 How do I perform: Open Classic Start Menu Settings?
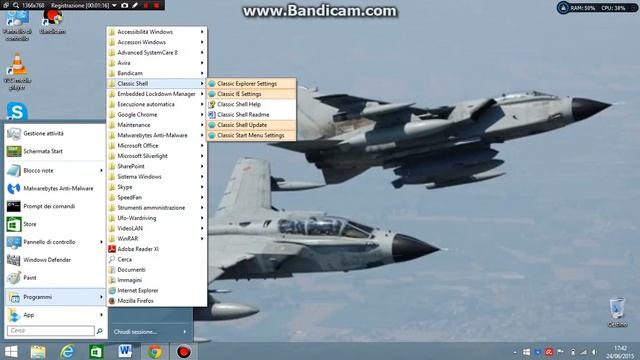click(251, 135)
